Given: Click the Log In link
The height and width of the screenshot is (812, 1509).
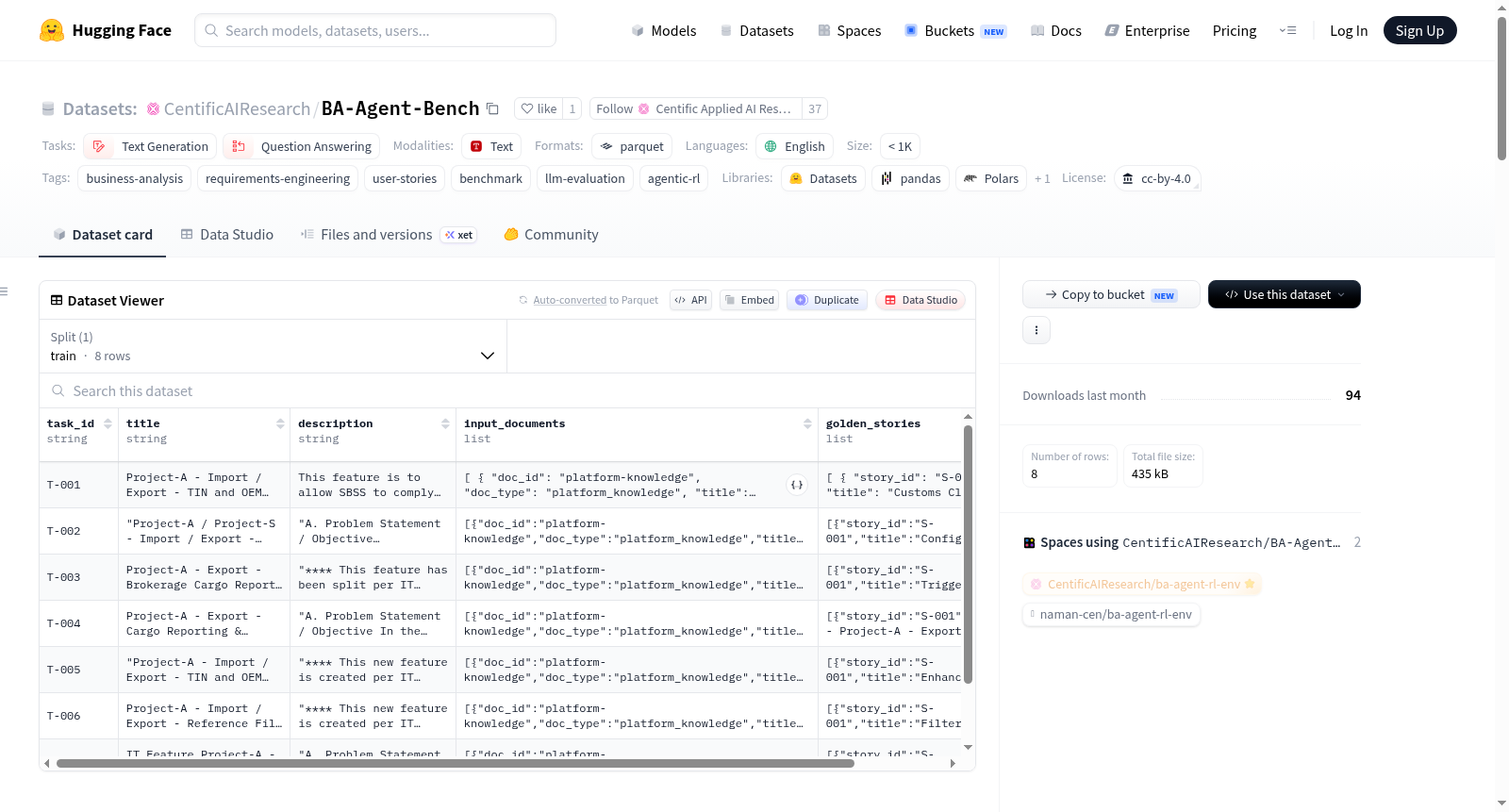Looking at the screenshot, I should tap(1349, 30).
